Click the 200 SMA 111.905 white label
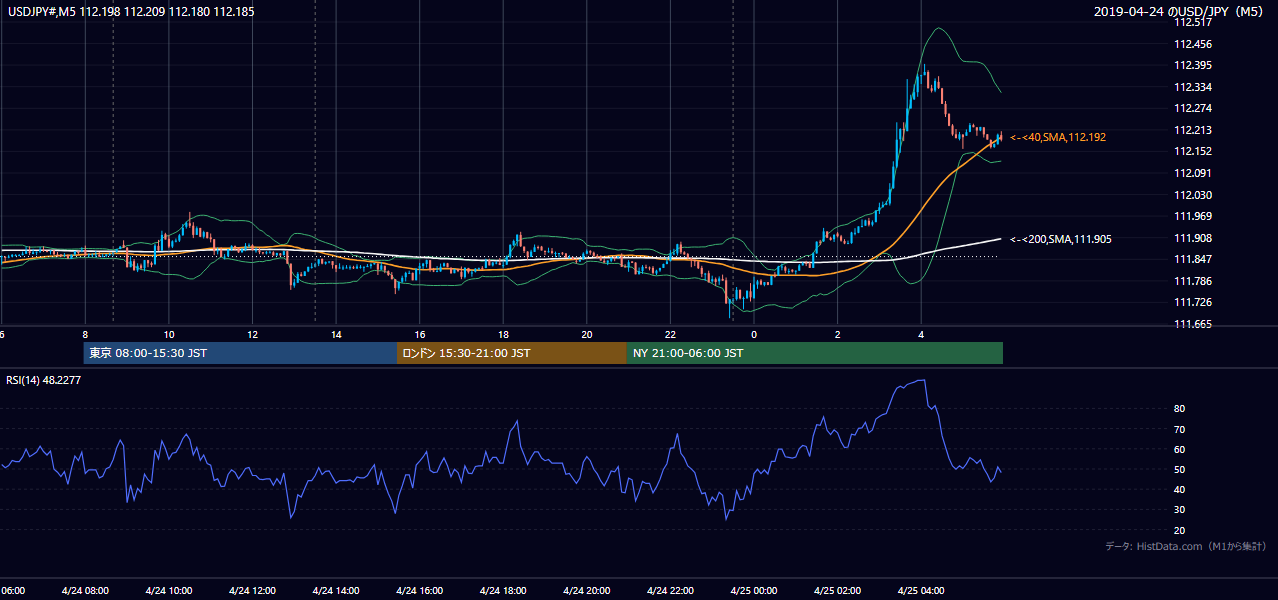1278x600 pixels. pos(1060,239)
